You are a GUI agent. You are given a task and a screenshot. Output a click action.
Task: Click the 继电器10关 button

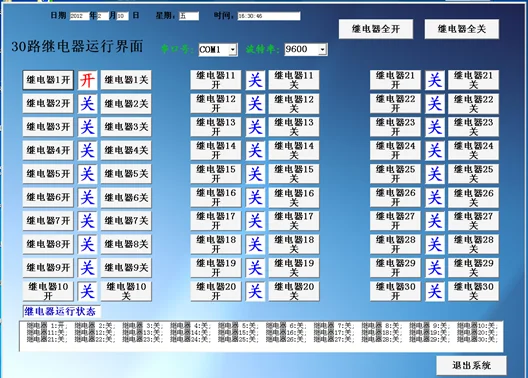coord(126,291)
